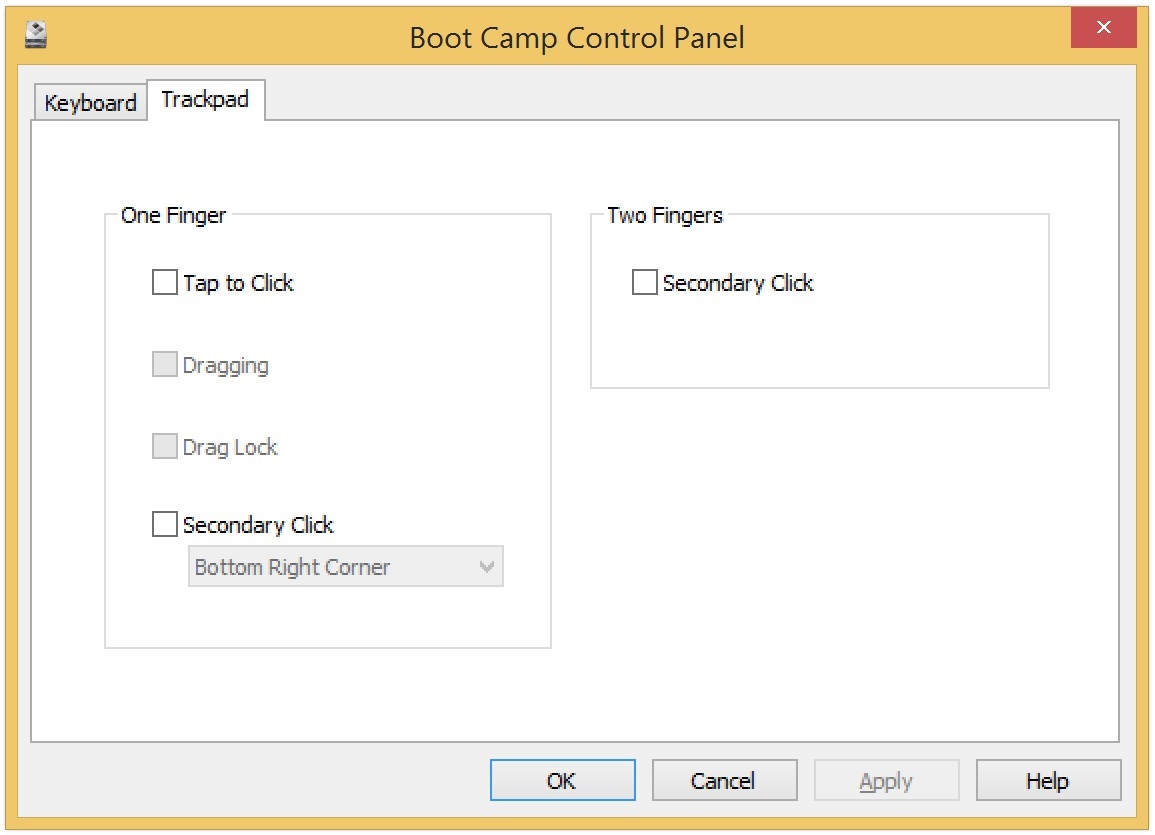This screenshot has height=835, width=1155.
Task: Click the Boot Camp icon in title bar
Action: pos(35,34)
